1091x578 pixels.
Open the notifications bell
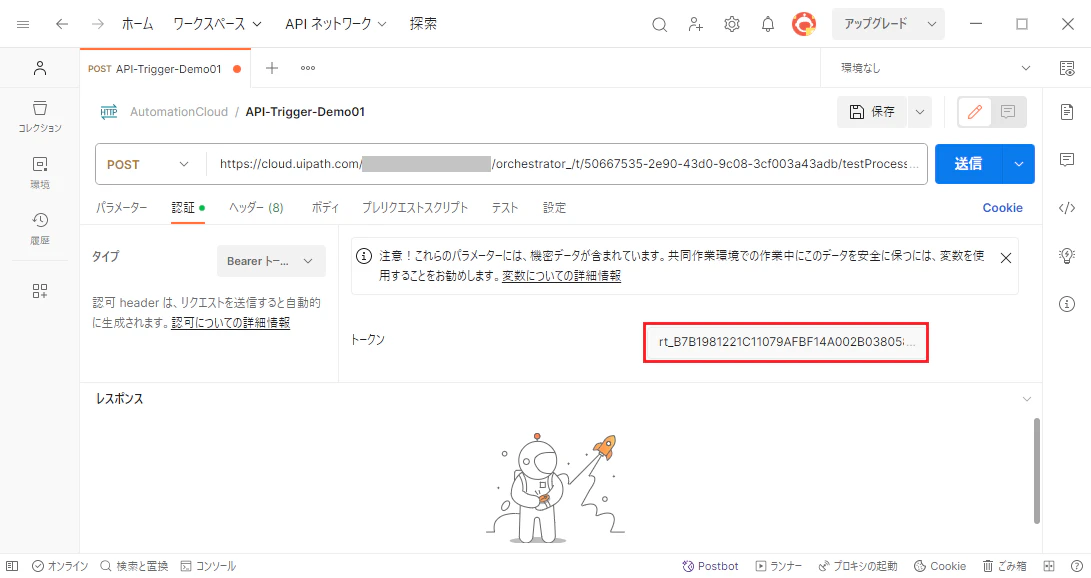click(x=767, y=24)
